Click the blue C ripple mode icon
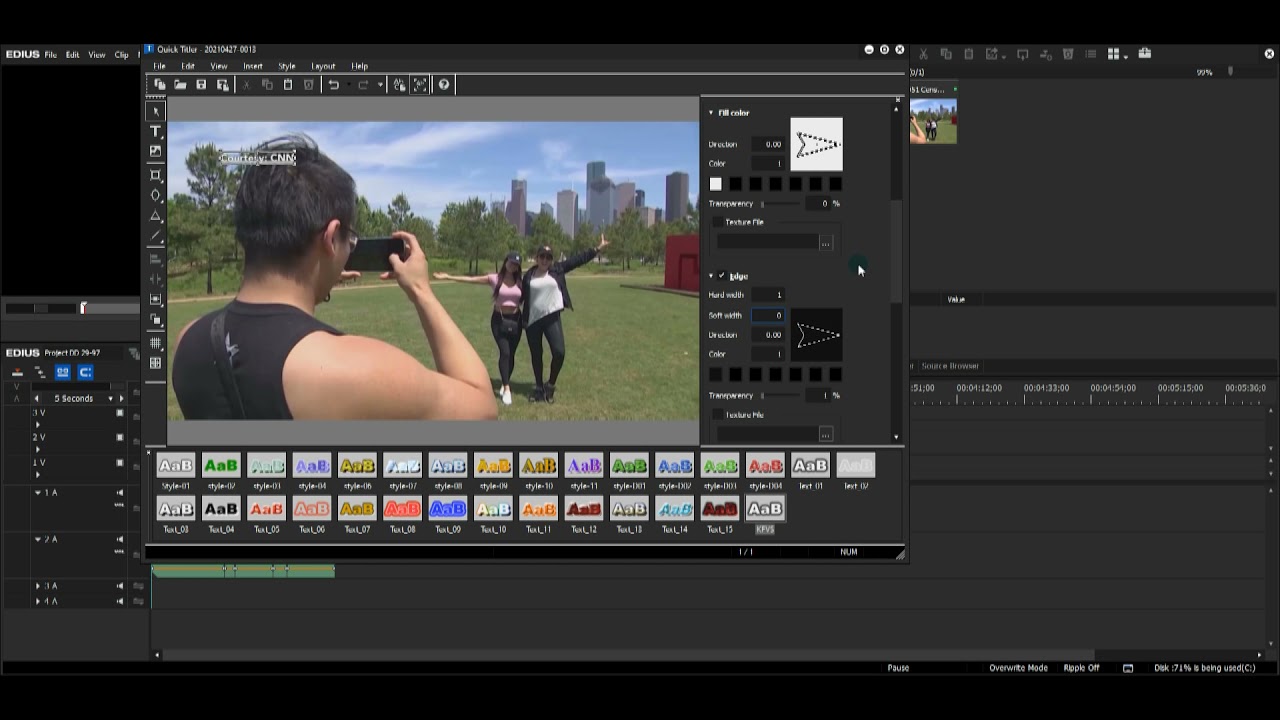Image resolution: width=1280 pixels, height=720 pixels. click(x=85, y=372)
